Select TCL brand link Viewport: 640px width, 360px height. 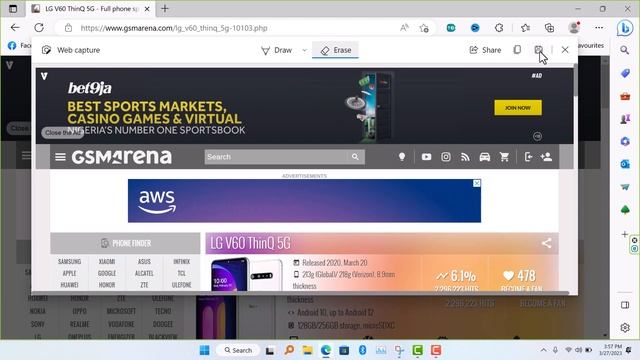tap(182, 273)
